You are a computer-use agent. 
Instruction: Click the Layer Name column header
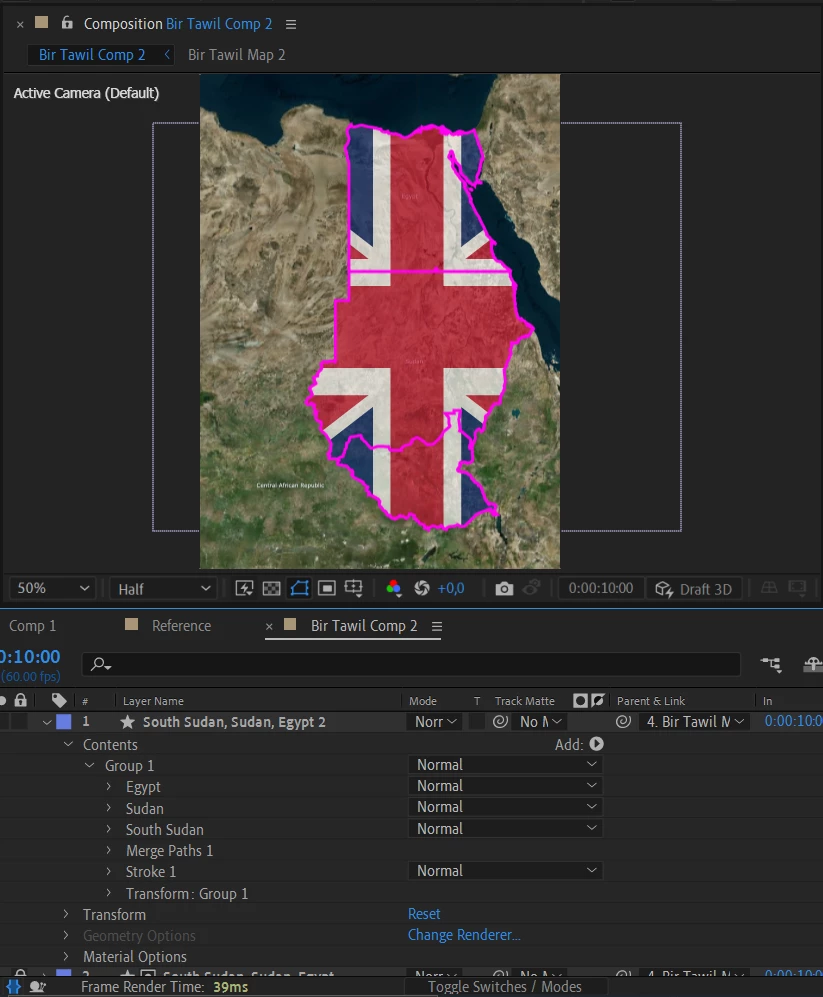tap(153, 701)
